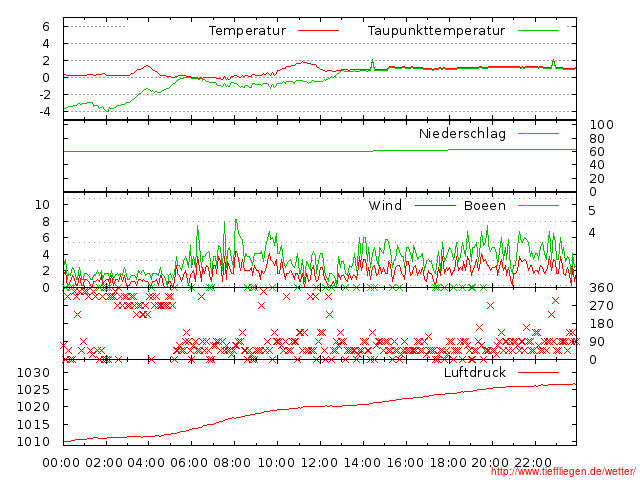Click the 20:00 time axis label

click(490, 463)
